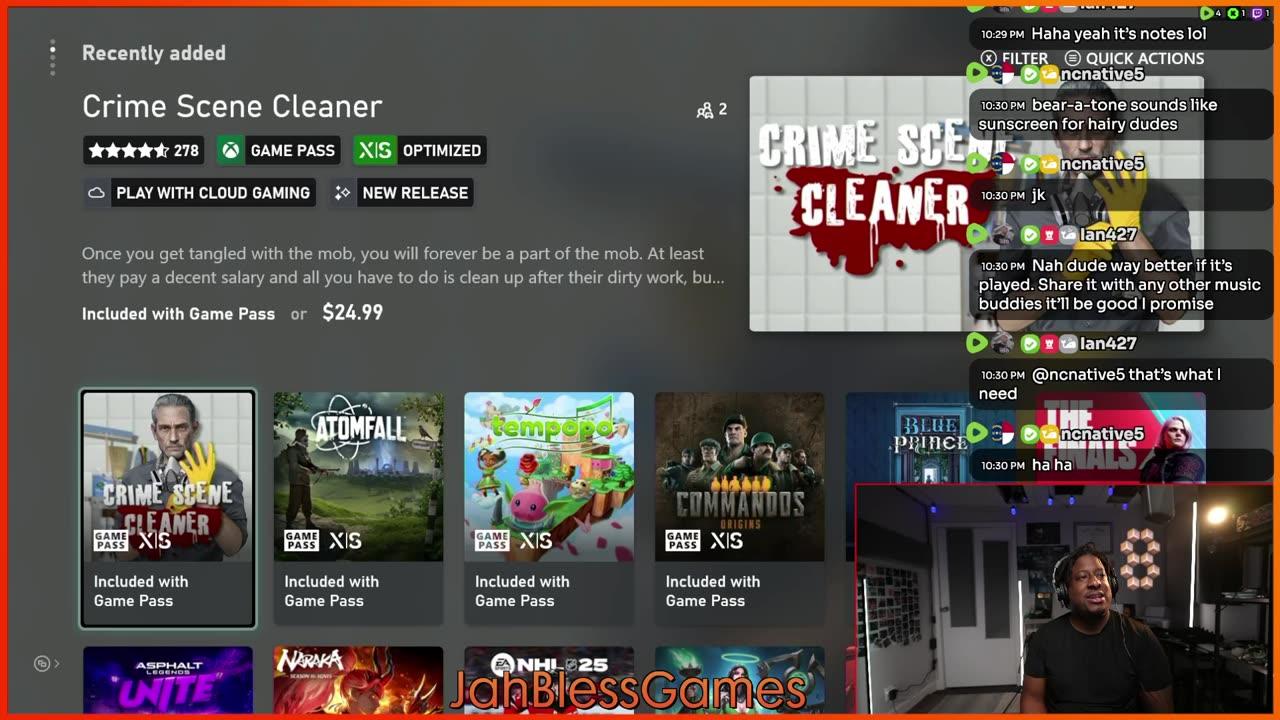Click the controller expand icon at bottom left
Image resolution: width=1280 pixels, height=720 pixels.
tap(46, 663)
